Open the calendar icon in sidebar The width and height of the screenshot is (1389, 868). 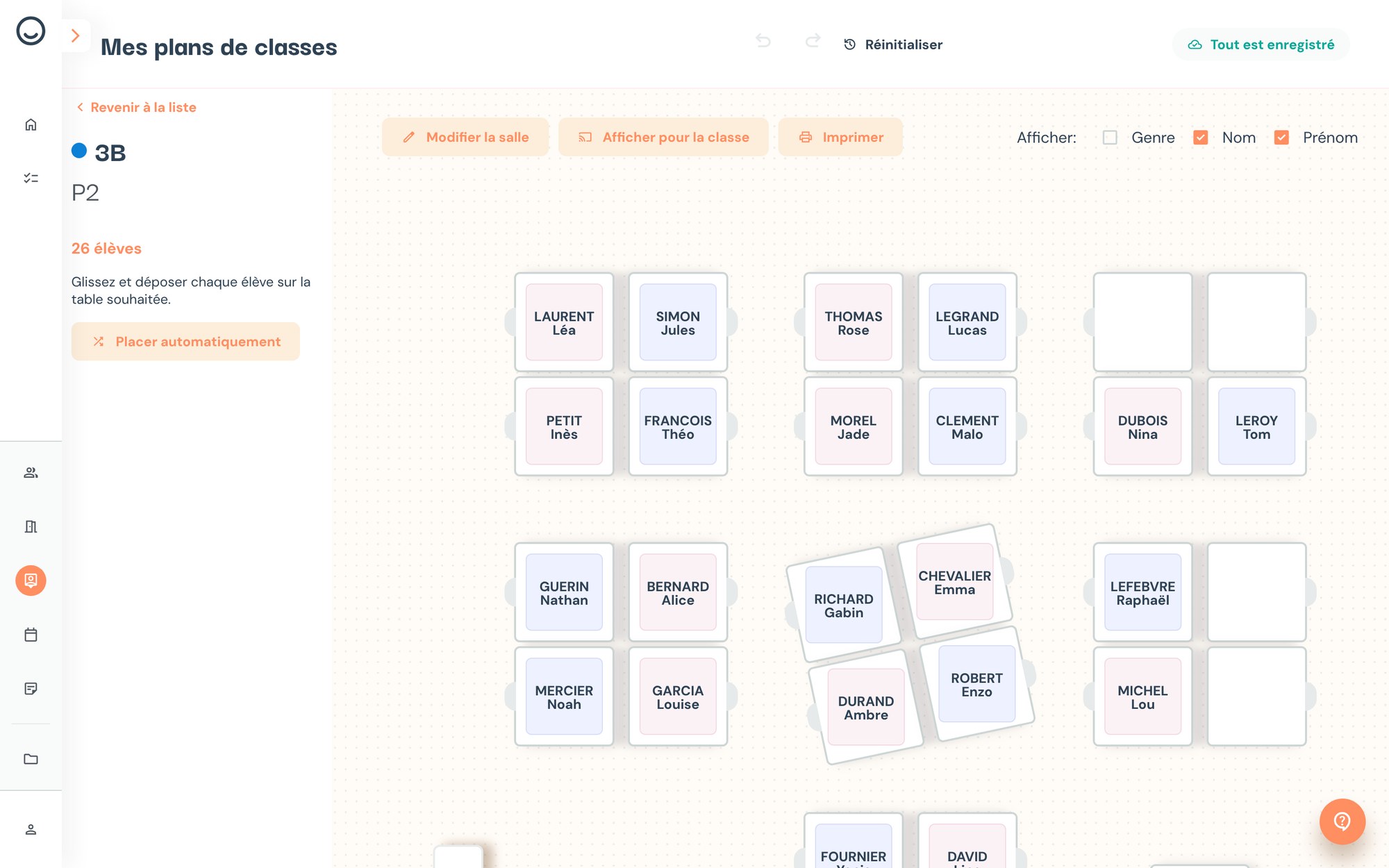click(31, 635)
